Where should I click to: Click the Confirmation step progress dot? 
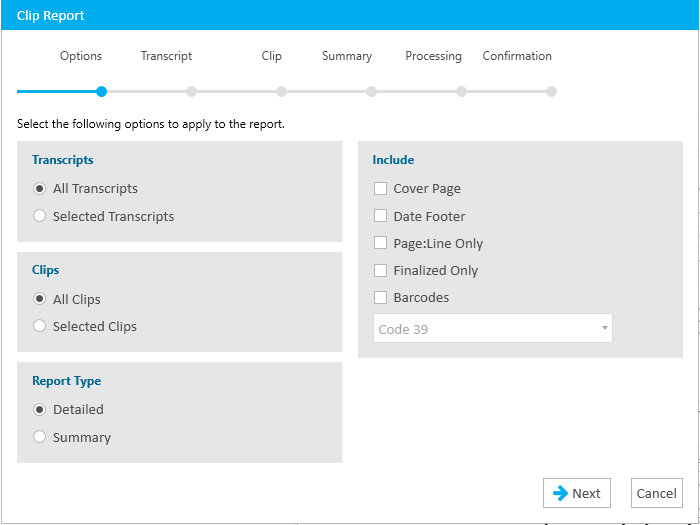pyautogui.click(x=552, y=92)
